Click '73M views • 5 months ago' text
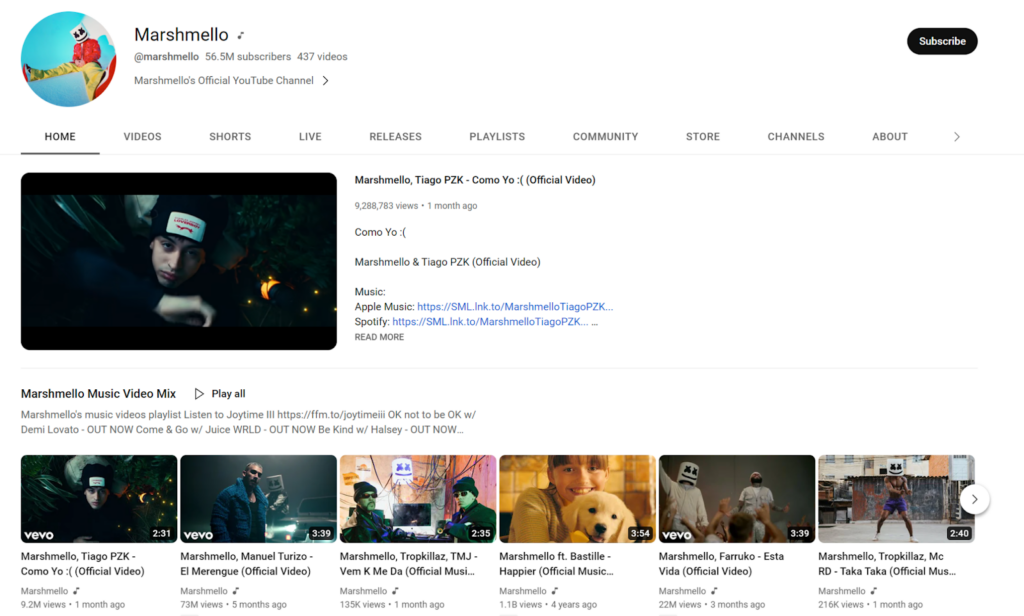1024x616 pixels. [x=233, y=605]
